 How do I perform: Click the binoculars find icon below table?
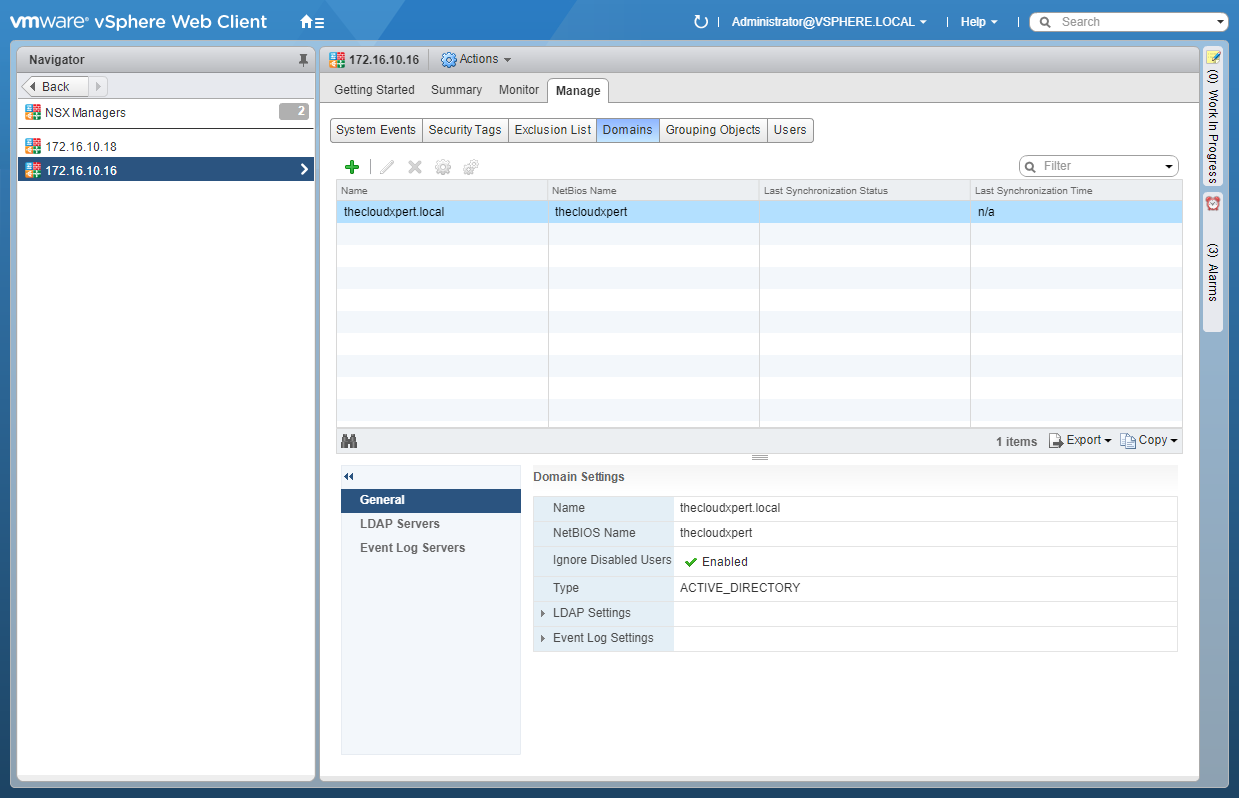(349, 441)
